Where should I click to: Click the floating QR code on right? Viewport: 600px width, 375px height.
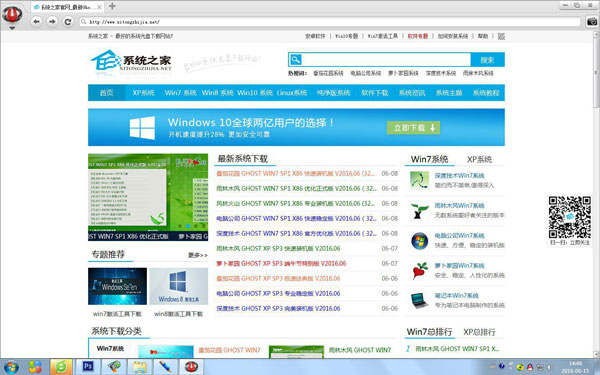[570, 217]
